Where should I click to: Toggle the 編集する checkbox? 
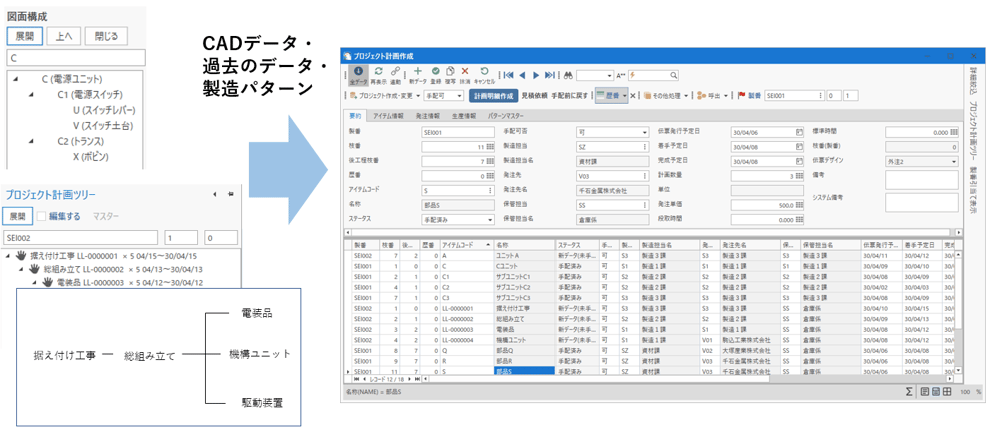[41, 216]
